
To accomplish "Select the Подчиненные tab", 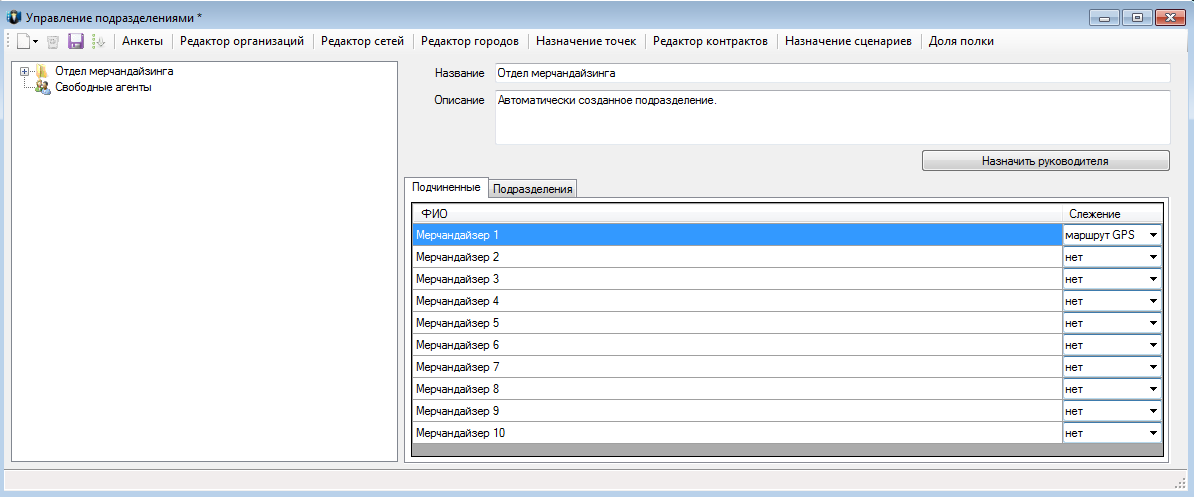I will click(x=446, y=187).
